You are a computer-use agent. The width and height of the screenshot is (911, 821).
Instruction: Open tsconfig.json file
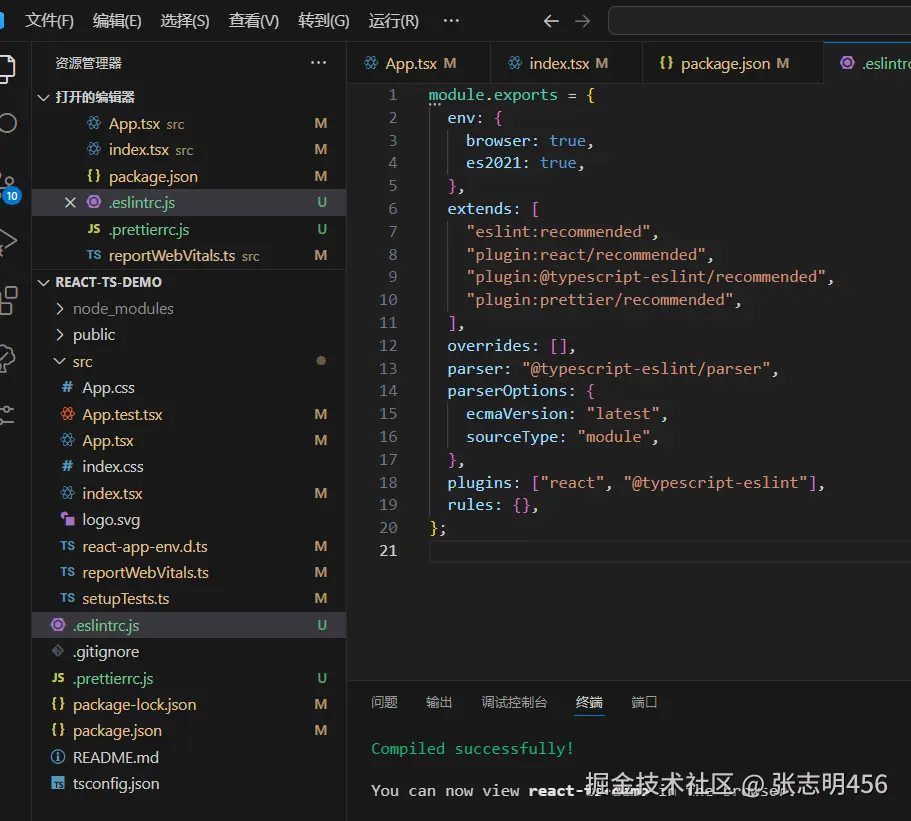(x=189, y=783)
